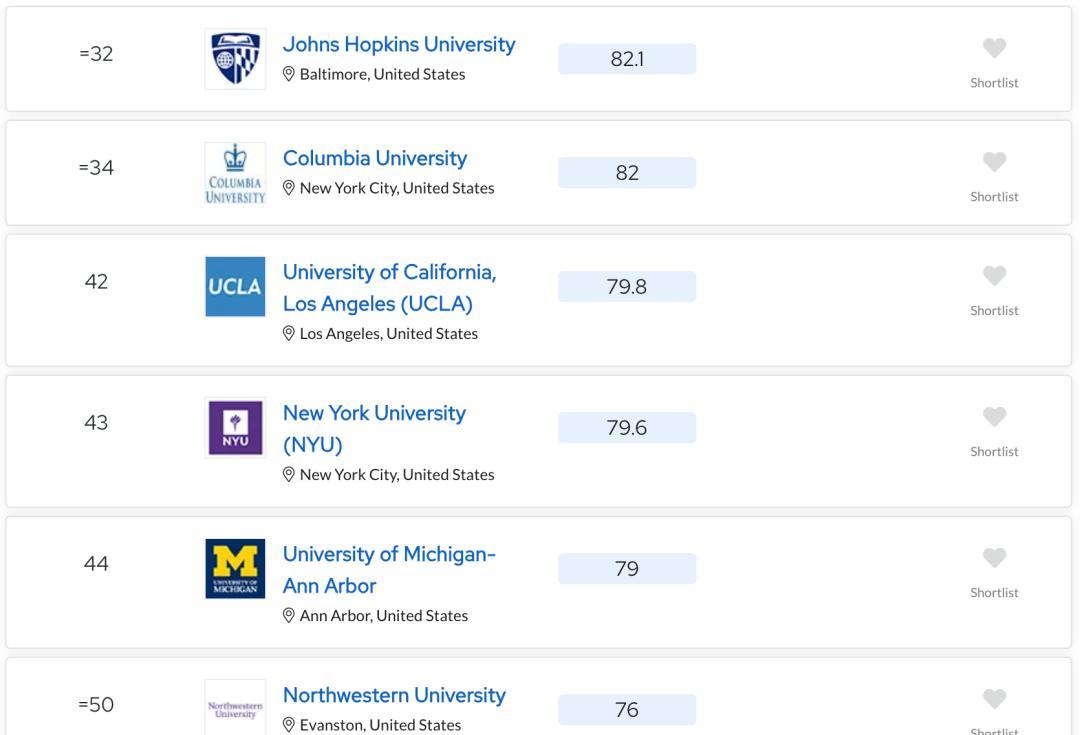Shortlist New York University using heart icon
Screen dimensions: 1080x735
[x=994, y=417]
